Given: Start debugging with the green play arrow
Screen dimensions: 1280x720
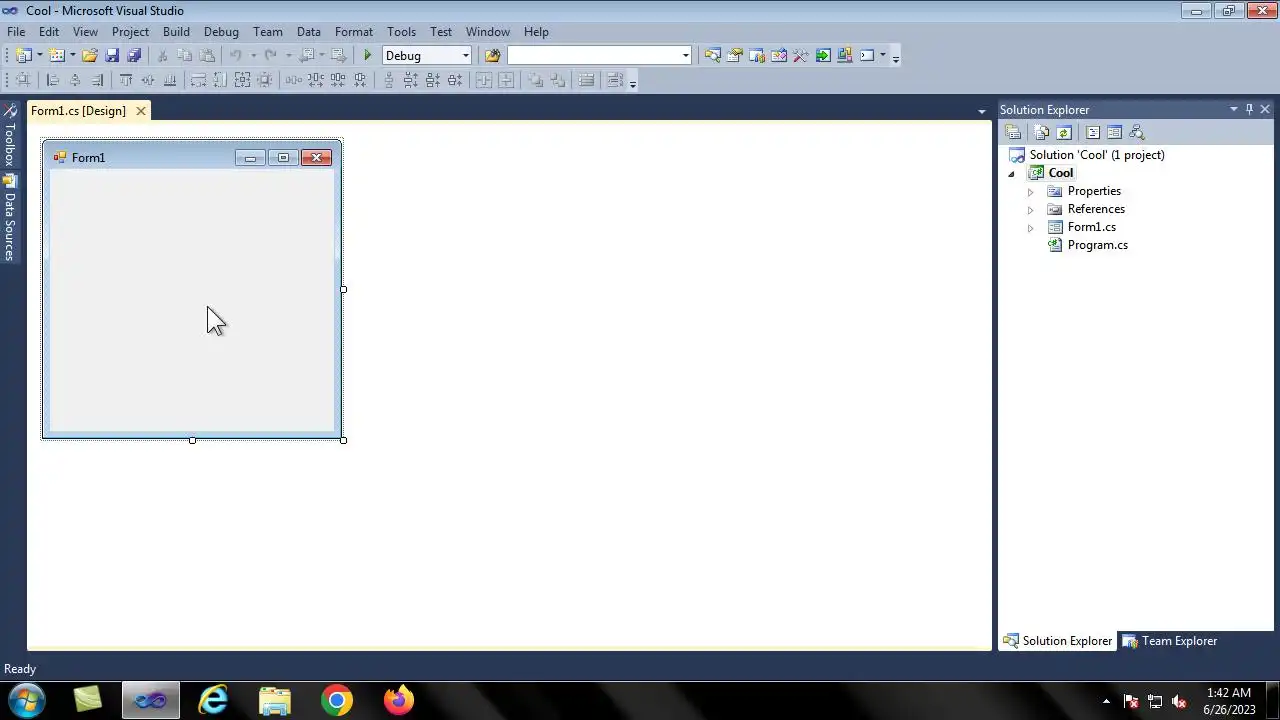Looking at the screenshot, I should pos(368,56).
